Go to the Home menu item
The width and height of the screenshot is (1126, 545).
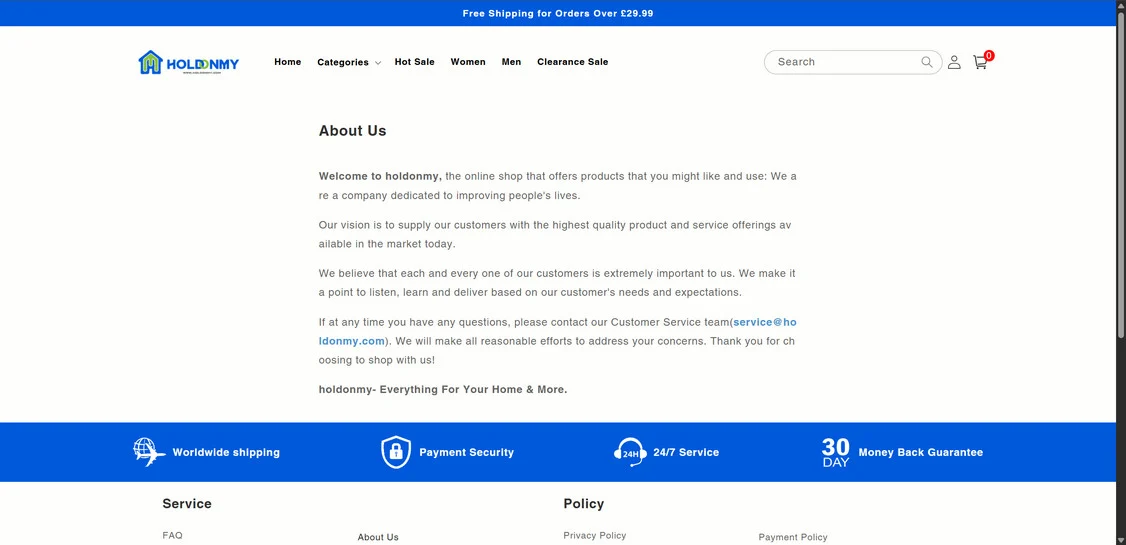pyautogui.click(x=287, y=62)
